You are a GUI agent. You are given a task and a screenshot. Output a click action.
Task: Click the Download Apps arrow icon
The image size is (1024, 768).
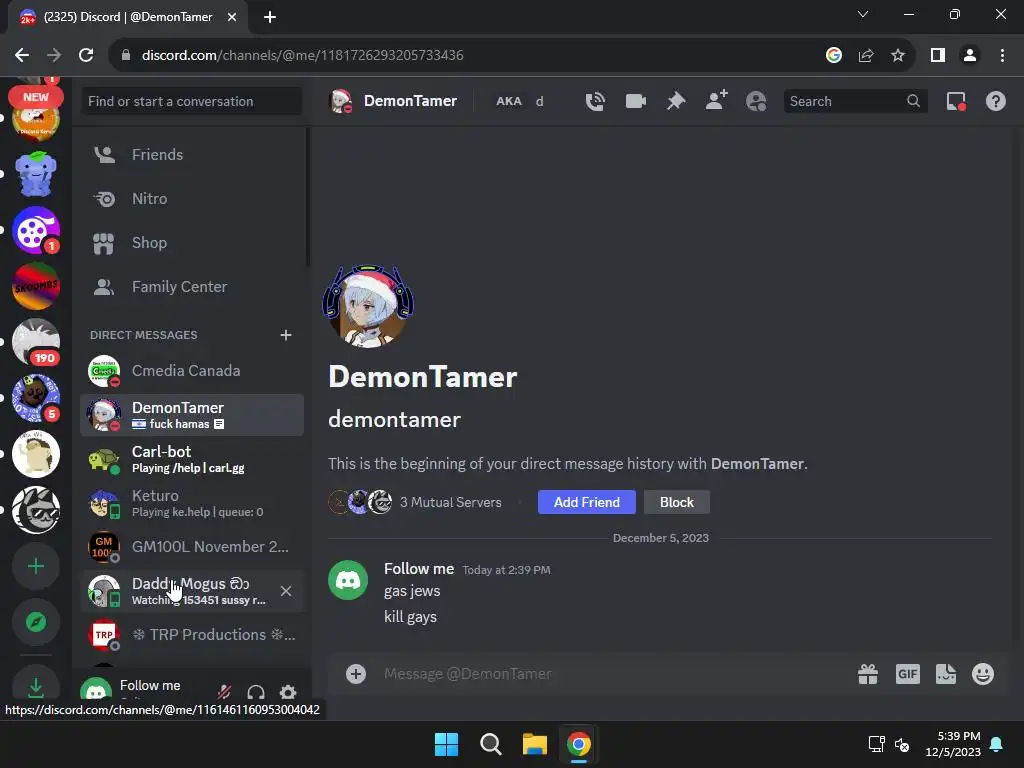coord(36,686)
